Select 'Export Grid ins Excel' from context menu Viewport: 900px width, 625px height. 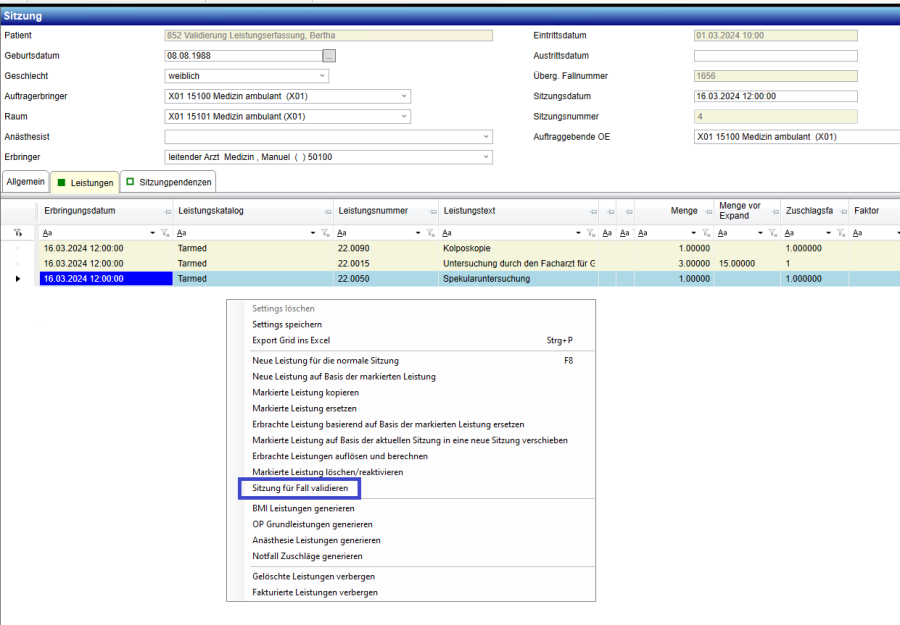(x=291, y=340)
